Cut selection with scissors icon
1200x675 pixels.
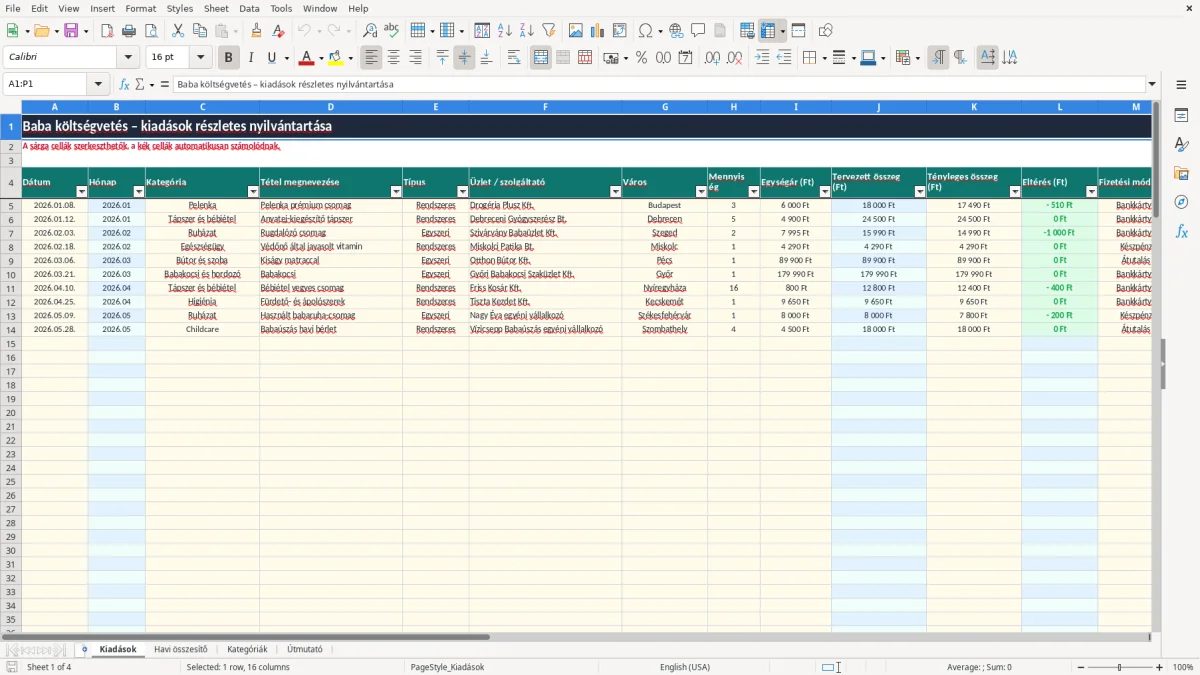click(177, 31)
